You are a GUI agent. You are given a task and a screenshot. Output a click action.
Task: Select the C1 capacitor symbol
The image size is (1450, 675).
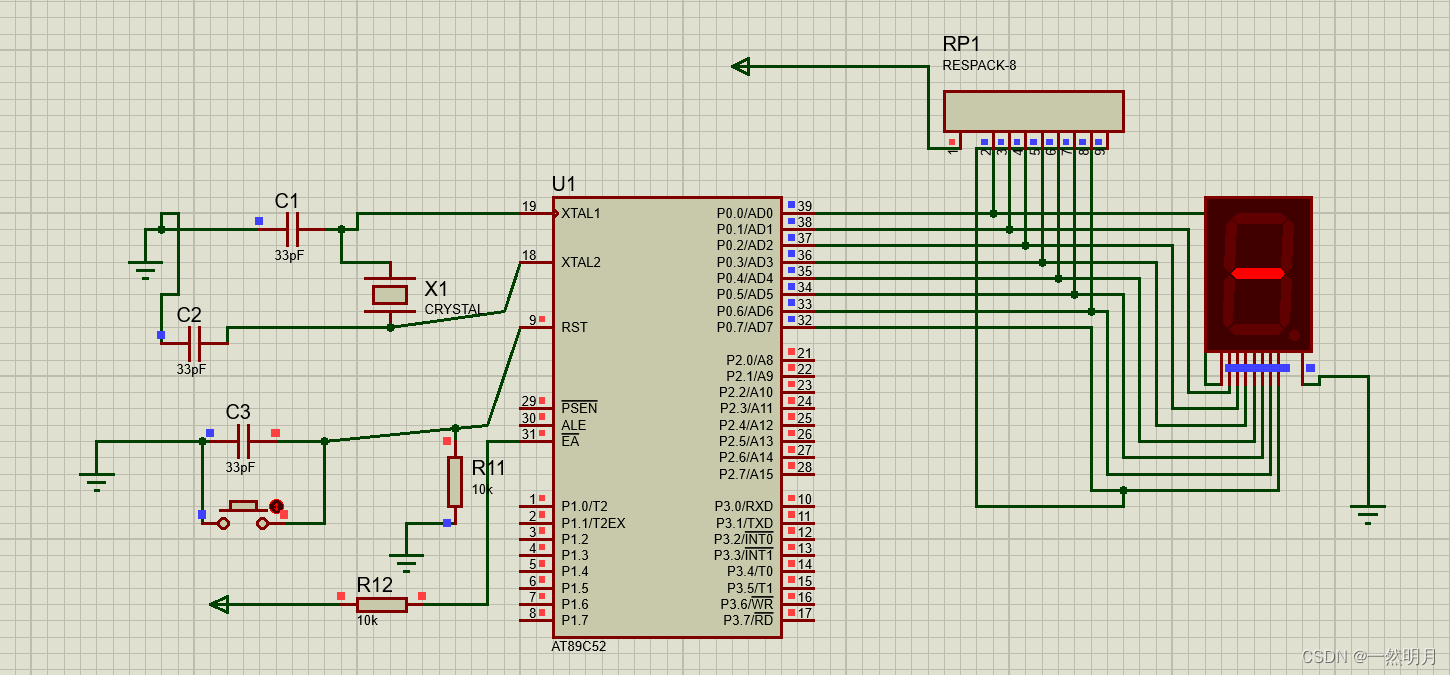tap(292, 229)
